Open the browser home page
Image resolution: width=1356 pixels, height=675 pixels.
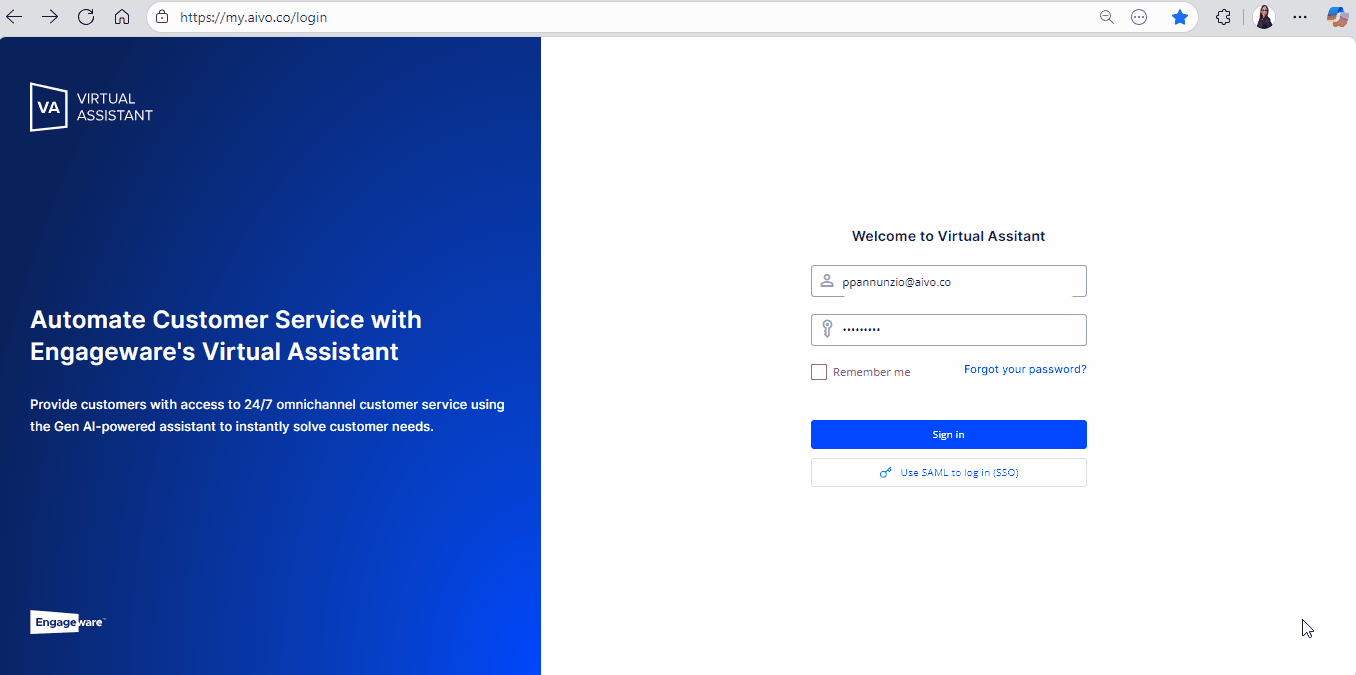point(122,17)
